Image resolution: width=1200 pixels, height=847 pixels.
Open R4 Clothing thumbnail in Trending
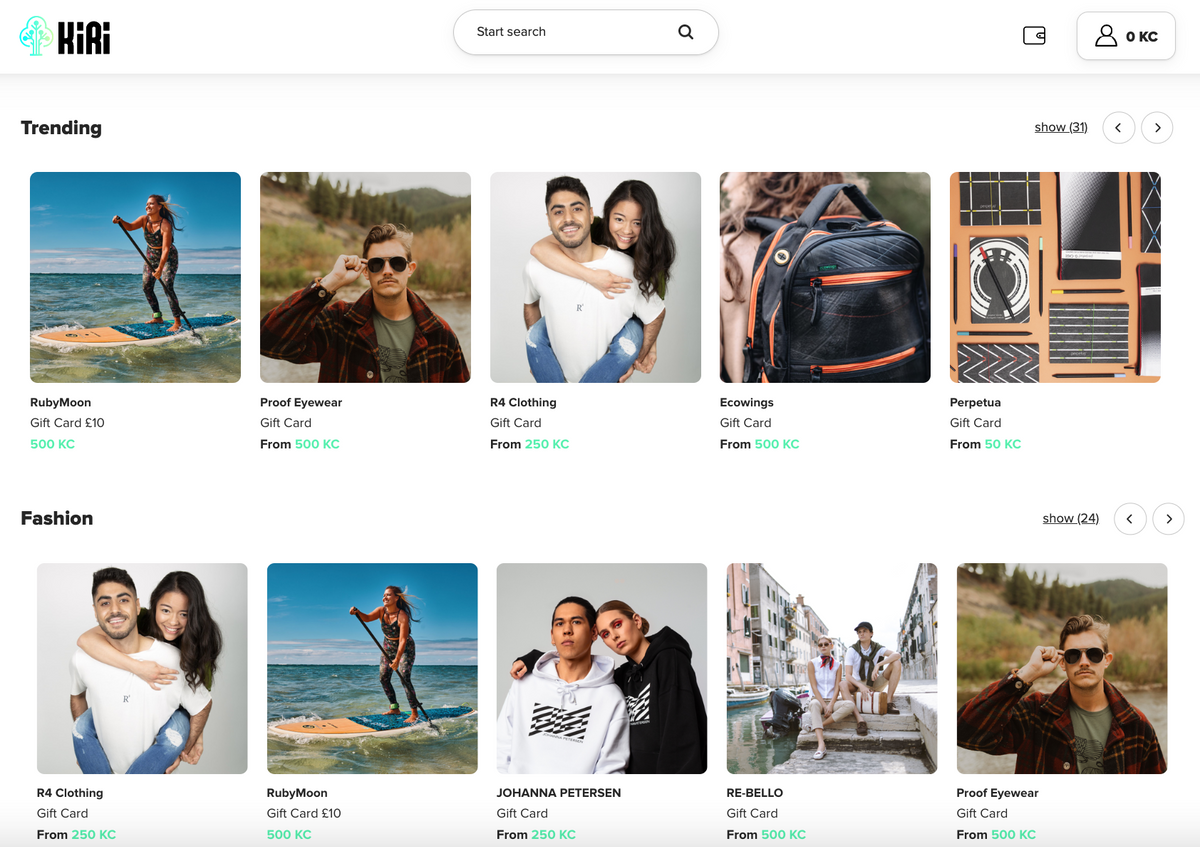point(595,277)
